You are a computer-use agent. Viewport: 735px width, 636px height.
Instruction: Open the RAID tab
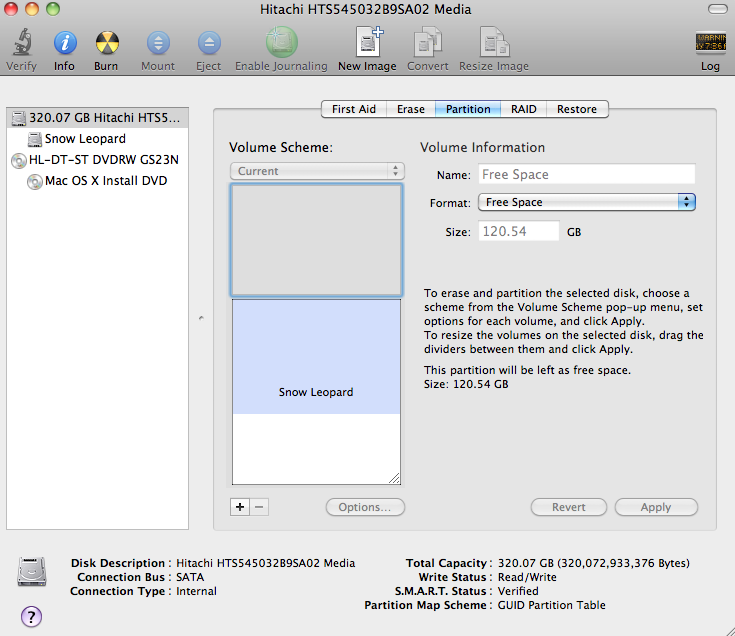pos(524,109)
